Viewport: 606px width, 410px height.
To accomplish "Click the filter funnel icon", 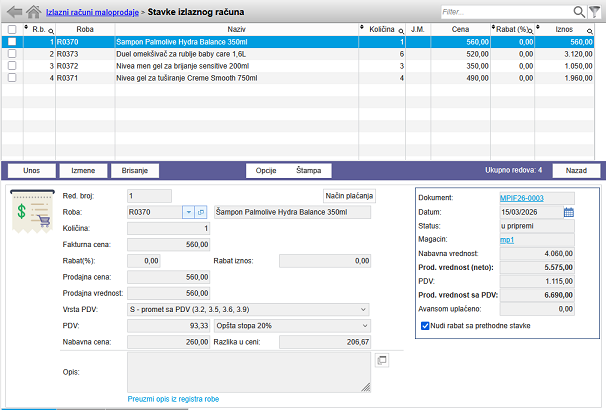I will point(594,11).
